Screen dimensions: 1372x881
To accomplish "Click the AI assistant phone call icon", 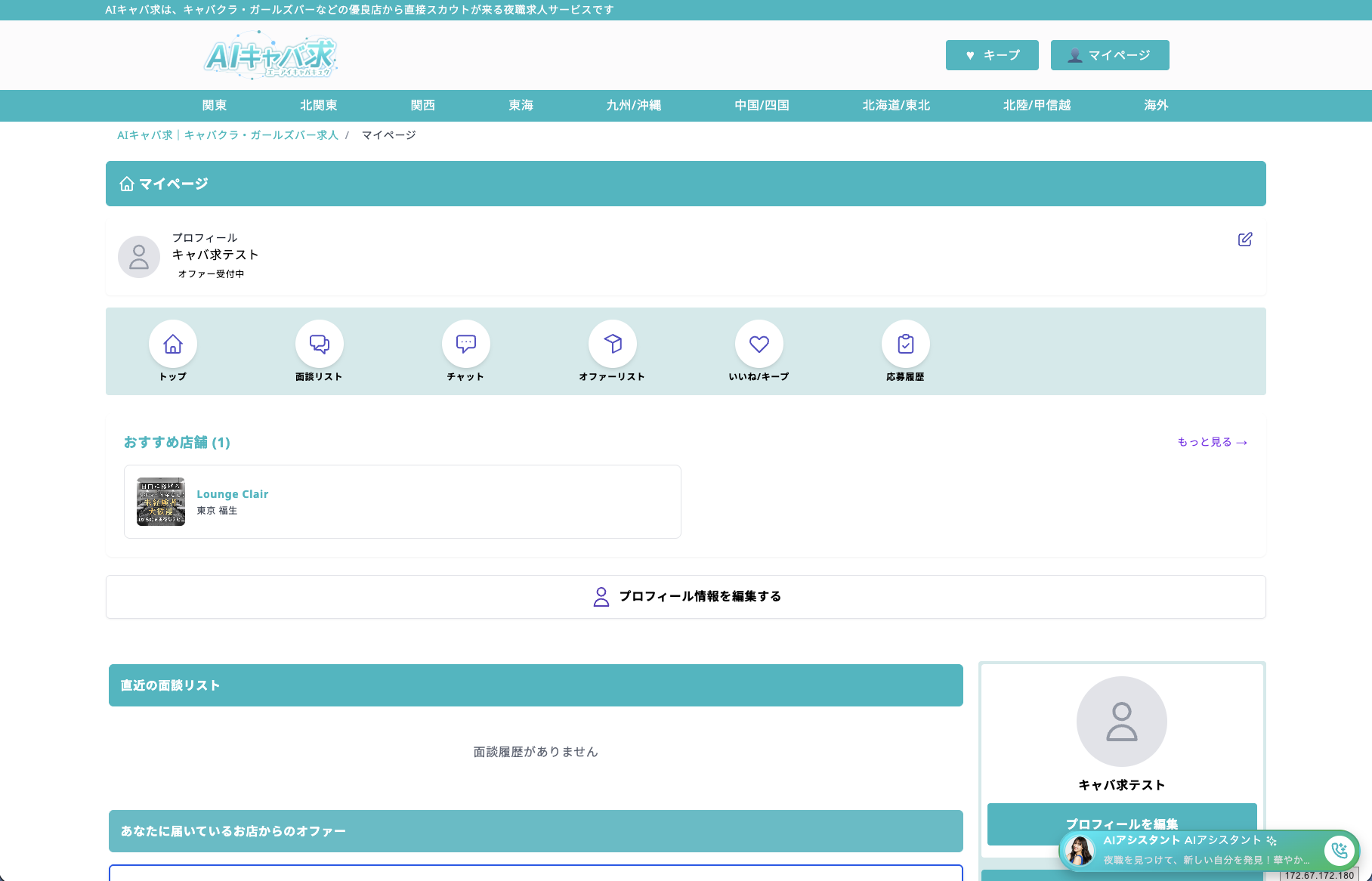I will pyautogui.click(x=1340, y=851).
